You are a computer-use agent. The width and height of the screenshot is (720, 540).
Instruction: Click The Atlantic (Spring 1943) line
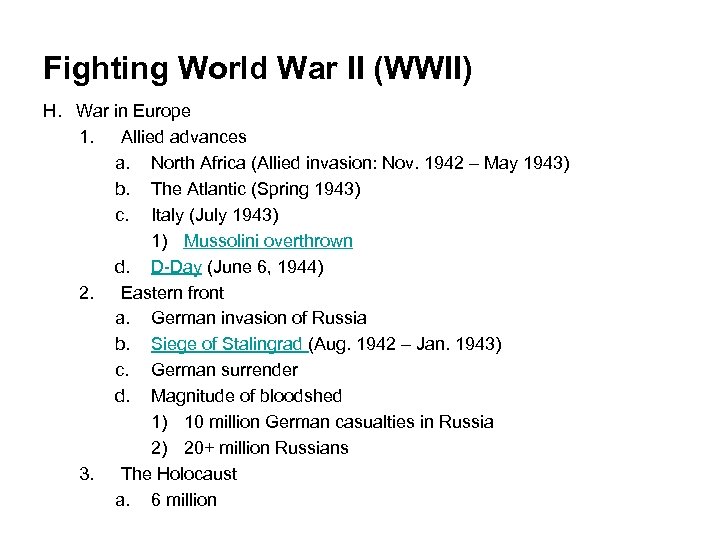[x=256, y=189]
